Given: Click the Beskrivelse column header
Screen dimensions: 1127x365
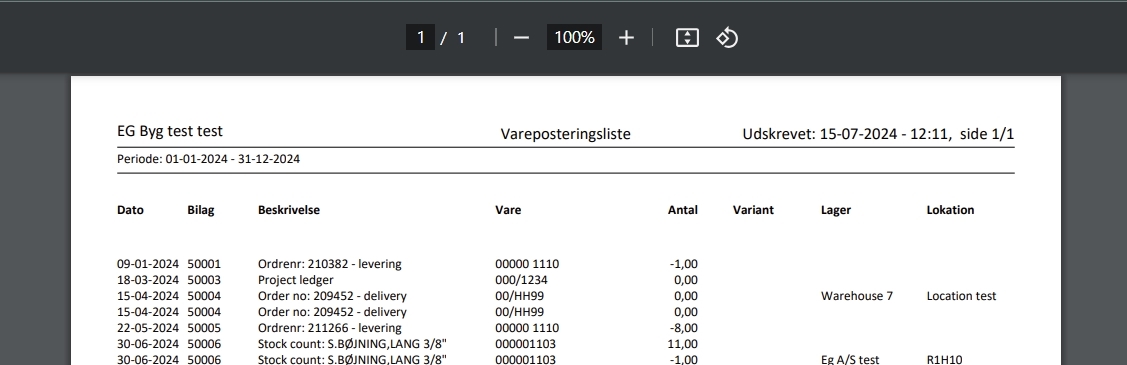Looking at the screenshot, I should click(289, 211).
